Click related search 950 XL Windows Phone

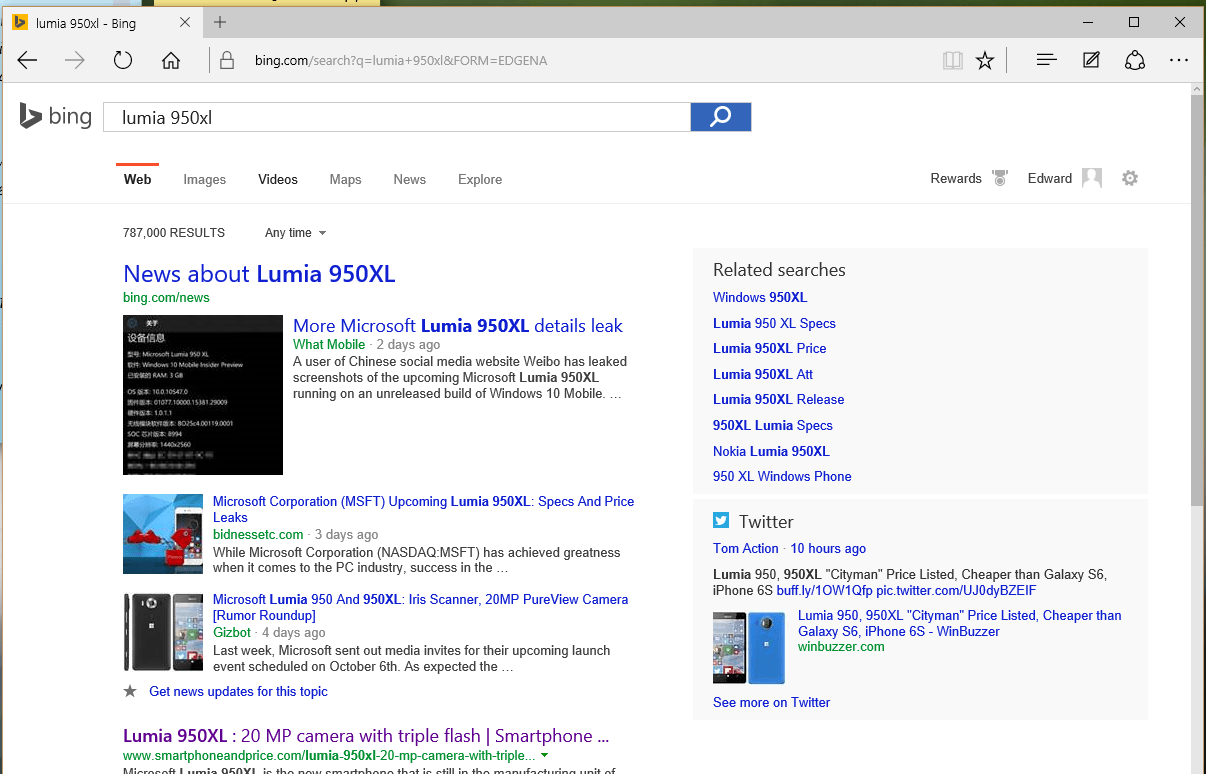click(782, 476)
